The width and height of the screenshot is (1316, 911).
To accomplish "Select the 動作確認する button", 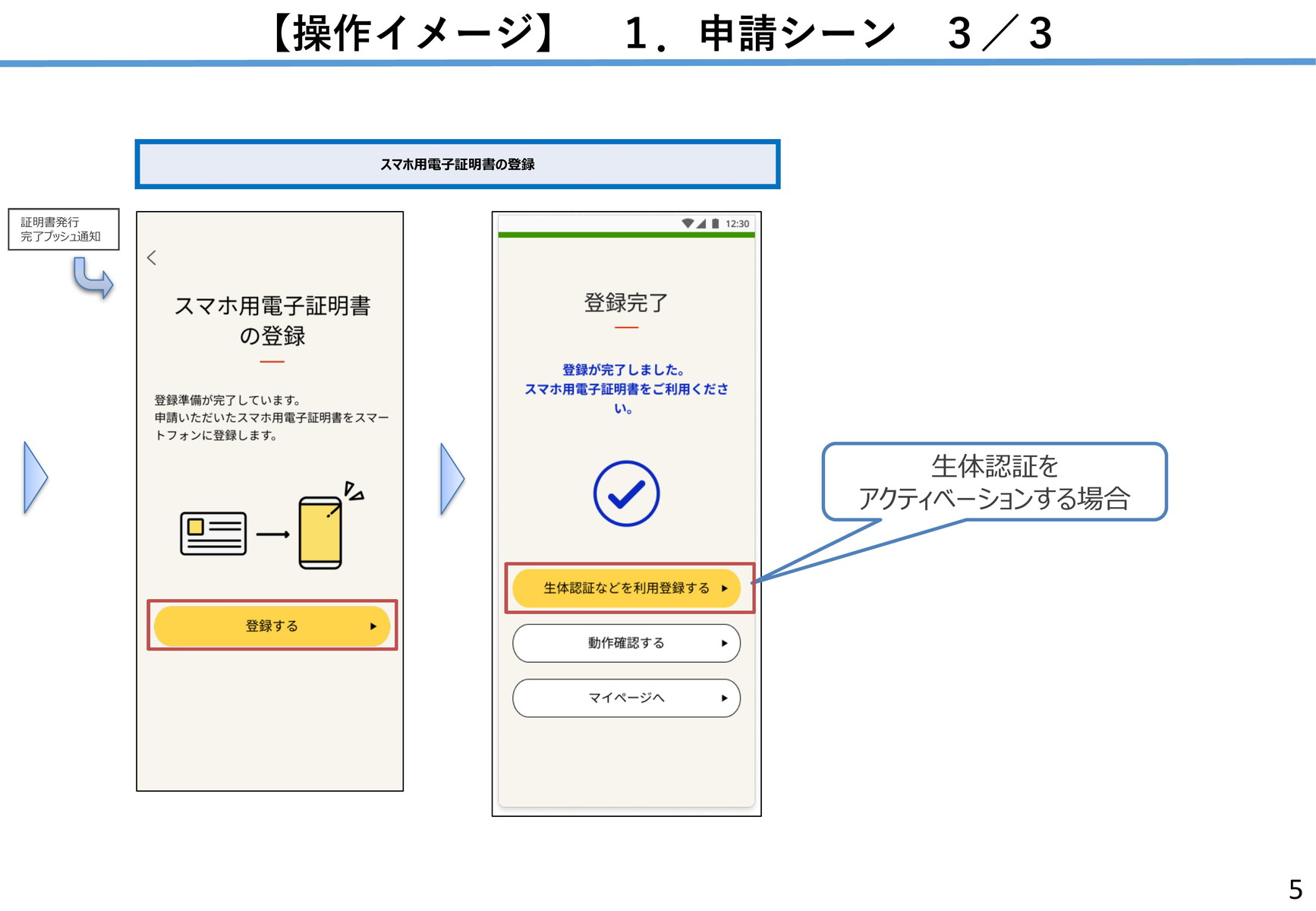I will point(627,643).
